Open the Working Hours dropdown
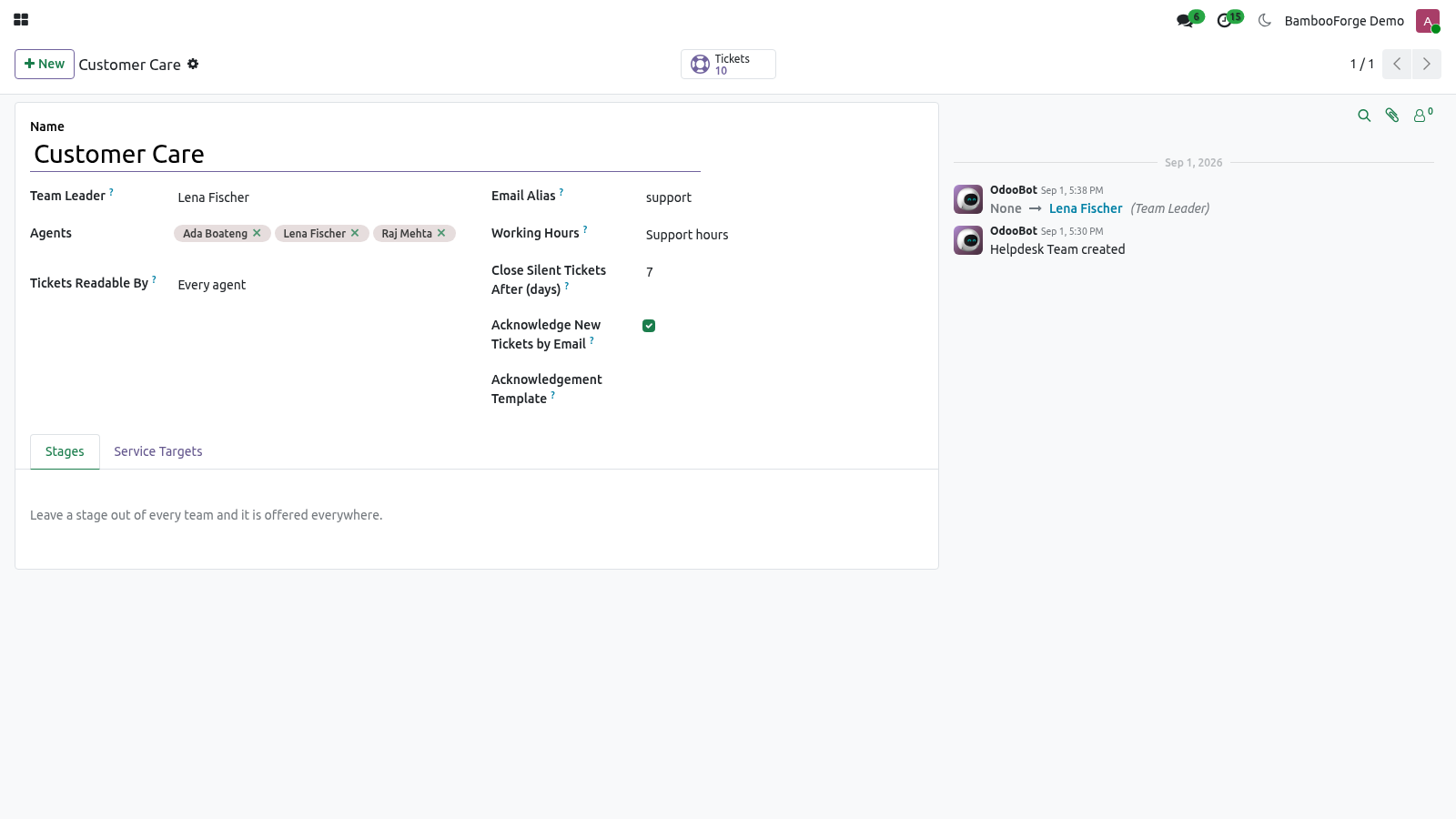 pos(783,235)
